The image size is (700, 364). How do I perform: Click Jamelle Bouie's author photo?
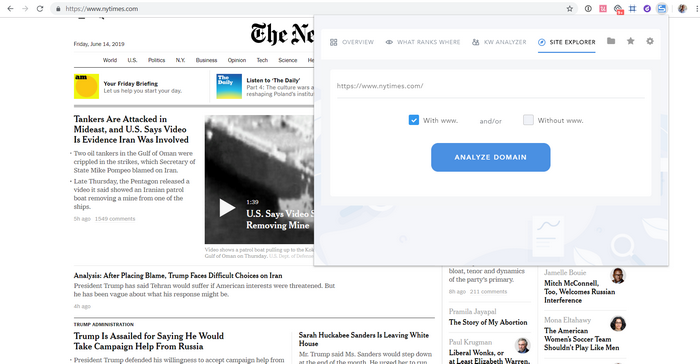click(618, 276)
